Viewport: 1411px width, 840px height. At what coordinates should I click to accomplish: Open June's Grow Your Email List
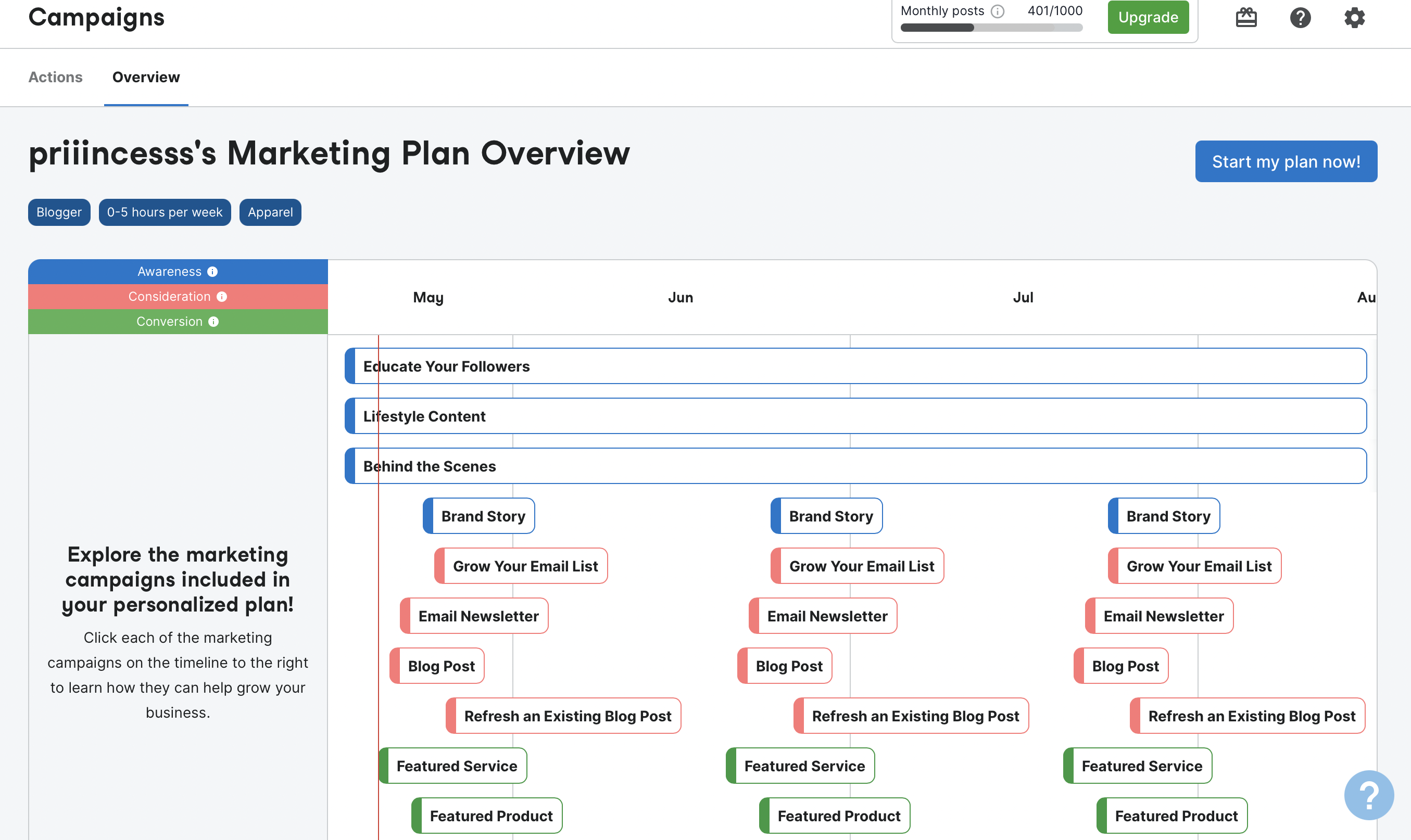coord(857,566)
